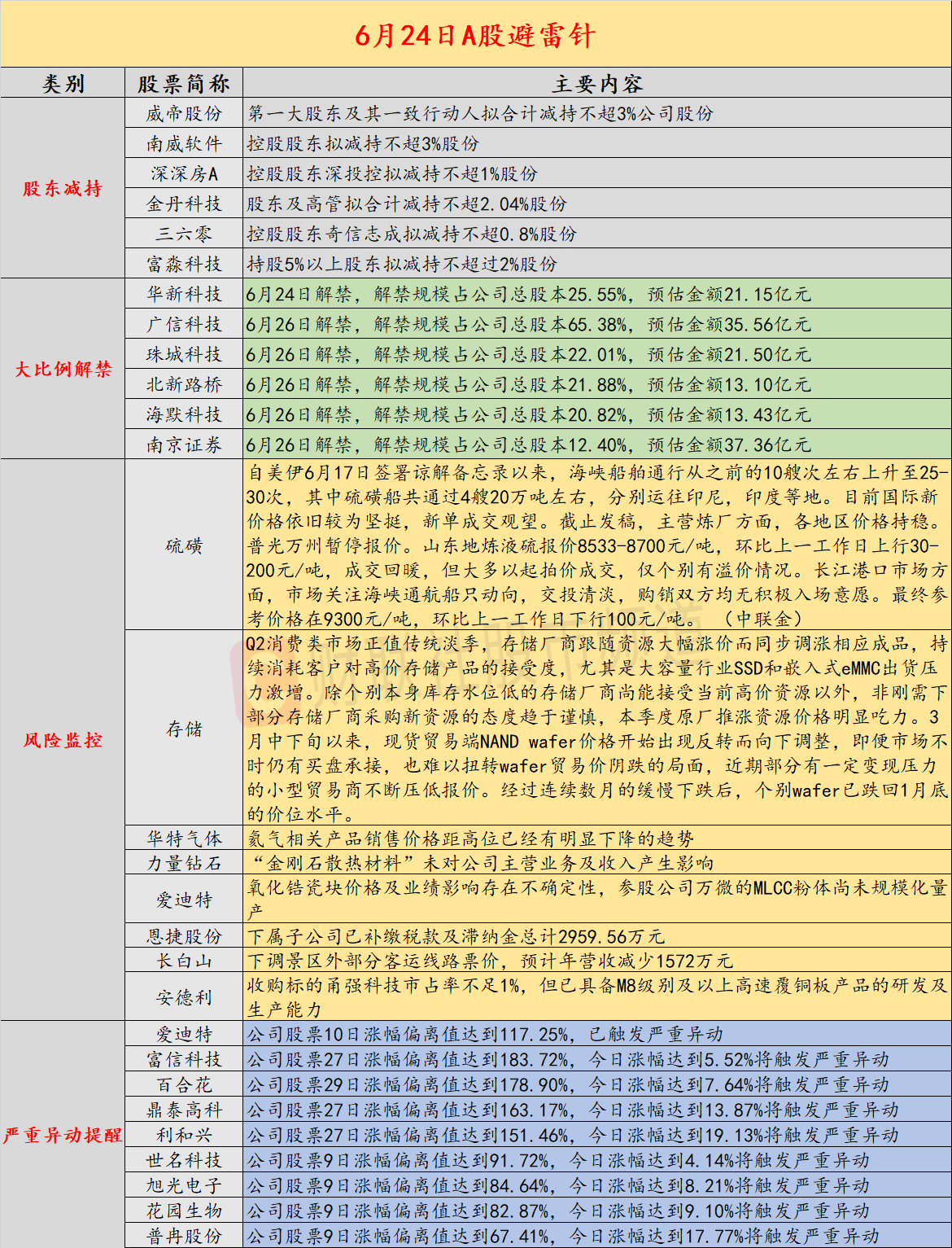Select stock name '深深房A'

pos(184,173)
